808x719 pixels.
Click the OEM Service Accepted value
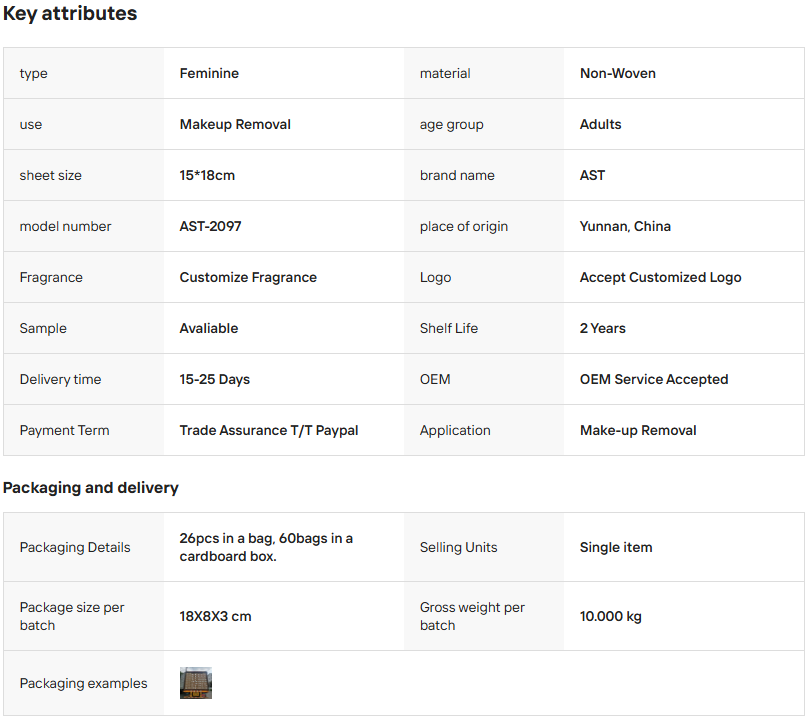click(654, 379)
